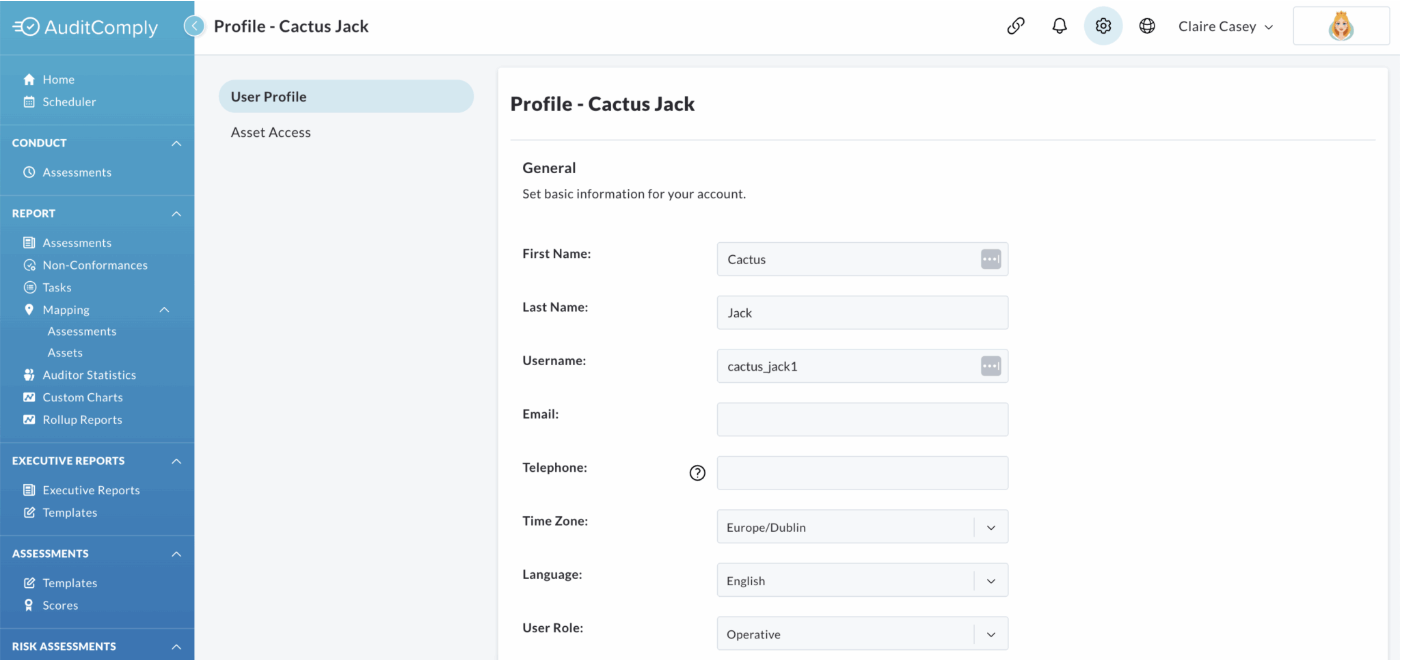
Task: Click the Conduct Assessments clock icon
Action: point(29,173)
